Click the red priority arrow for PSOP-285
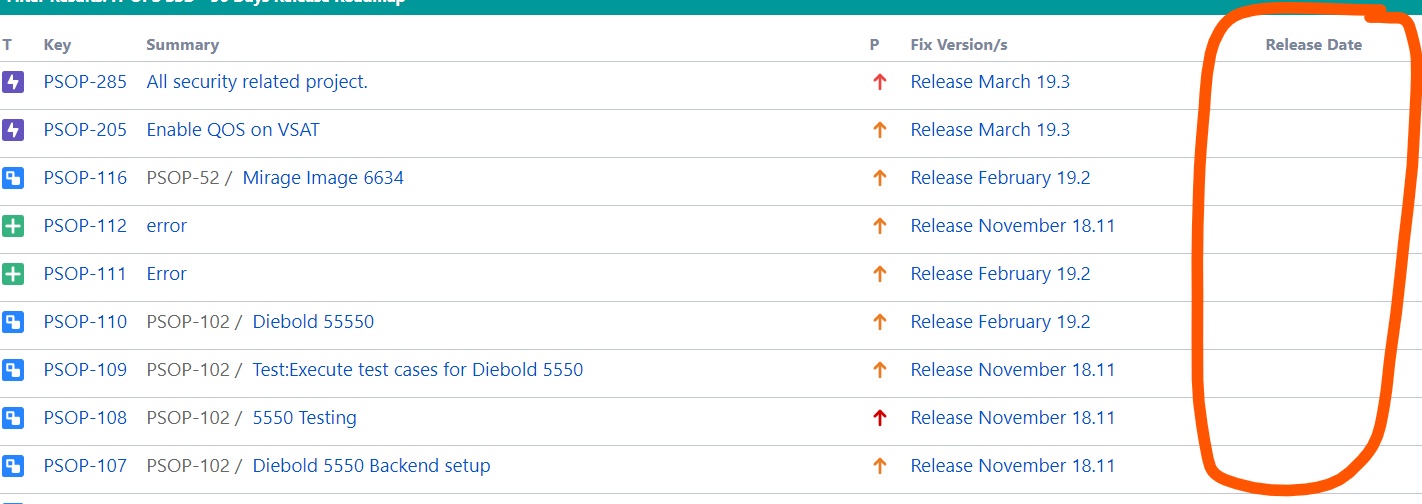 pyautogui.click(x=880, y=82)
